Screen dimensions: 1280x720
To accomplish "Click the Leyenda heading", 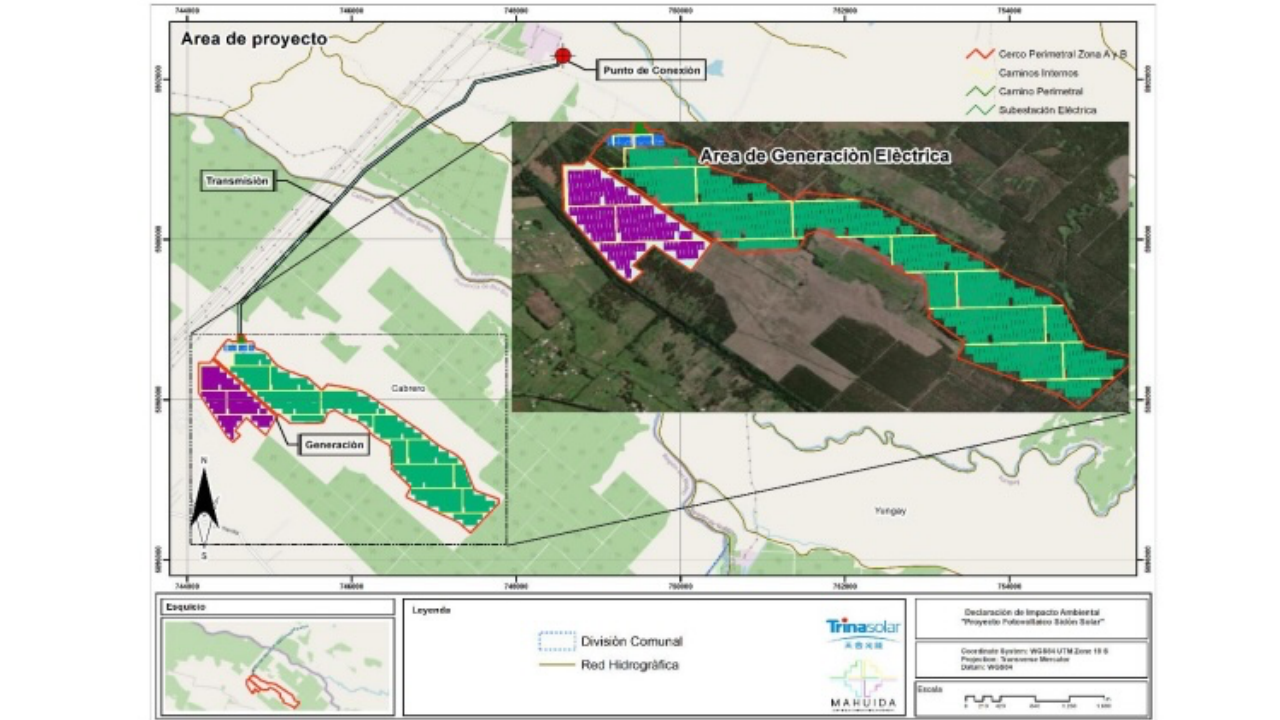I will [x=432, y=609].
